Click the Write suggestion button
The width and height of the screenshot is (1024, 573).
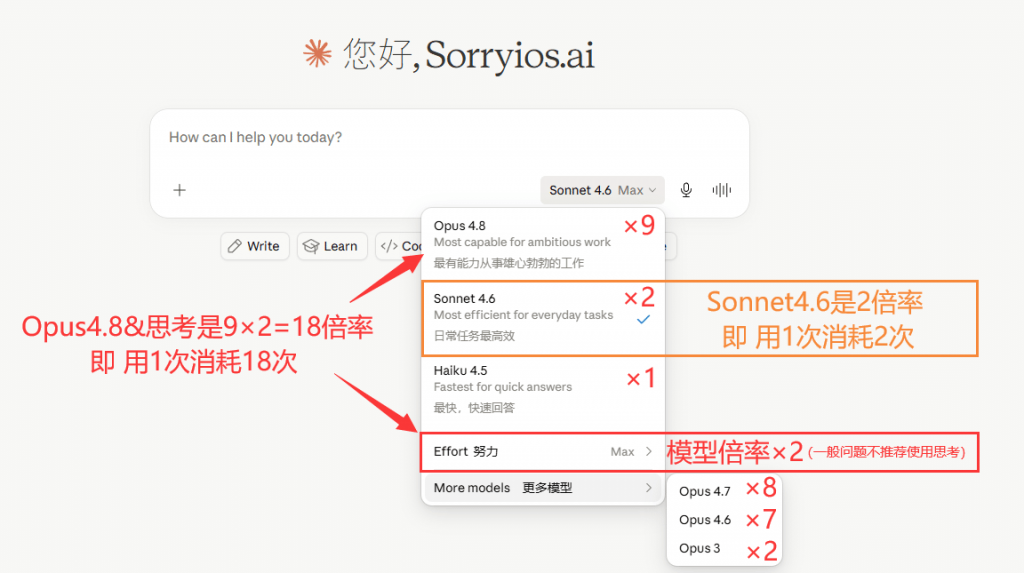click(x=255, y=246)
